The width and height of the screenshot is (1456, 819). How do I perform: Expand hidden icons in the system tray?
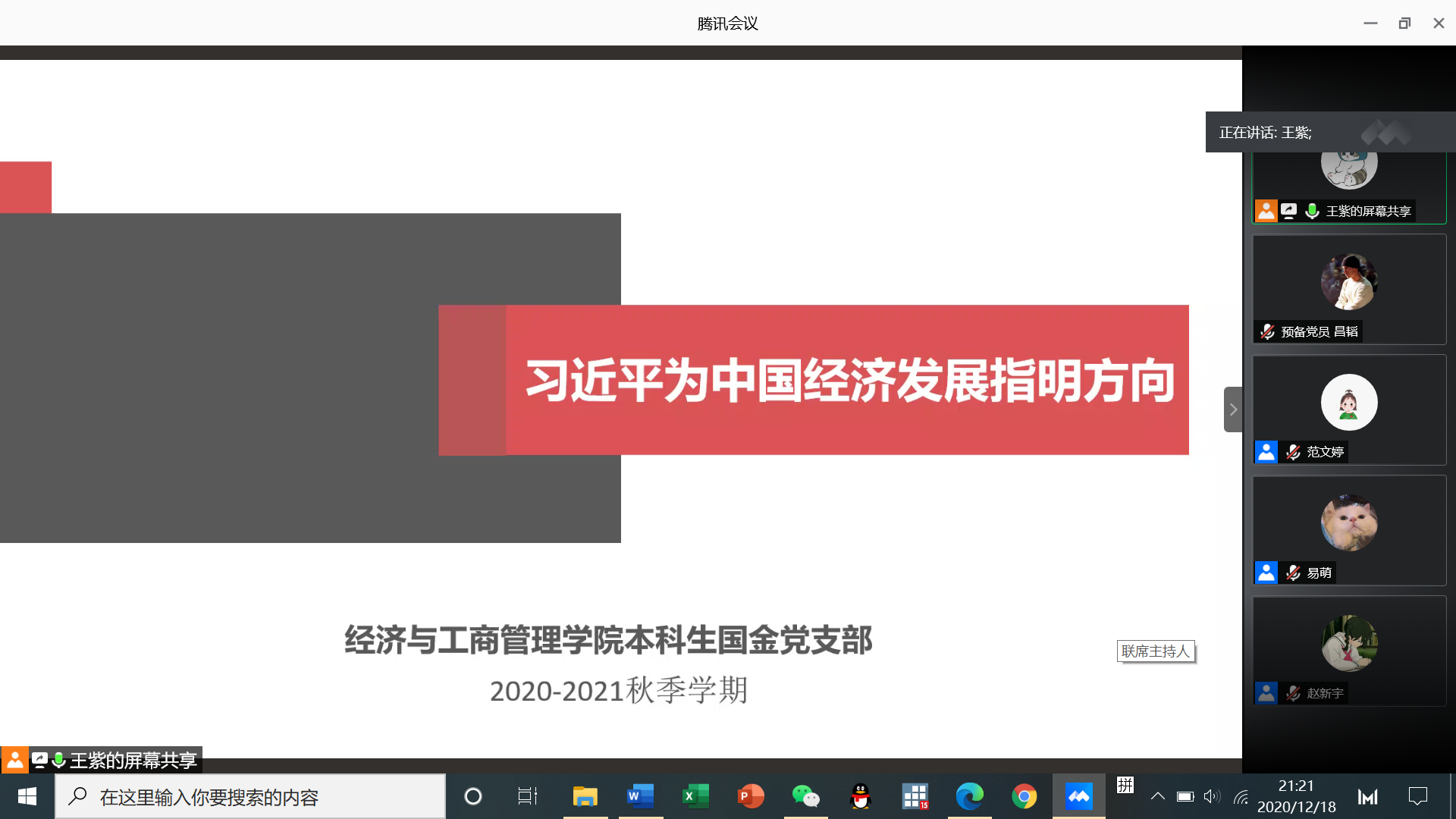point(1158,796)
